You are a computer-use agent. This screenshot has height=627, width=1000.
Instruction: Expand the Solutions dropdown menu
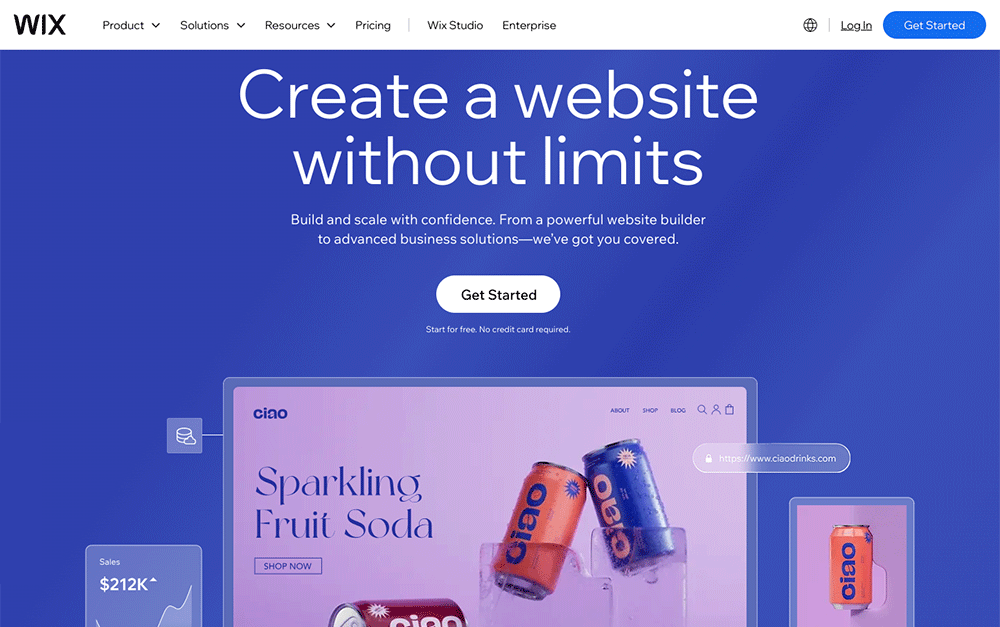[x=212, y=25]
